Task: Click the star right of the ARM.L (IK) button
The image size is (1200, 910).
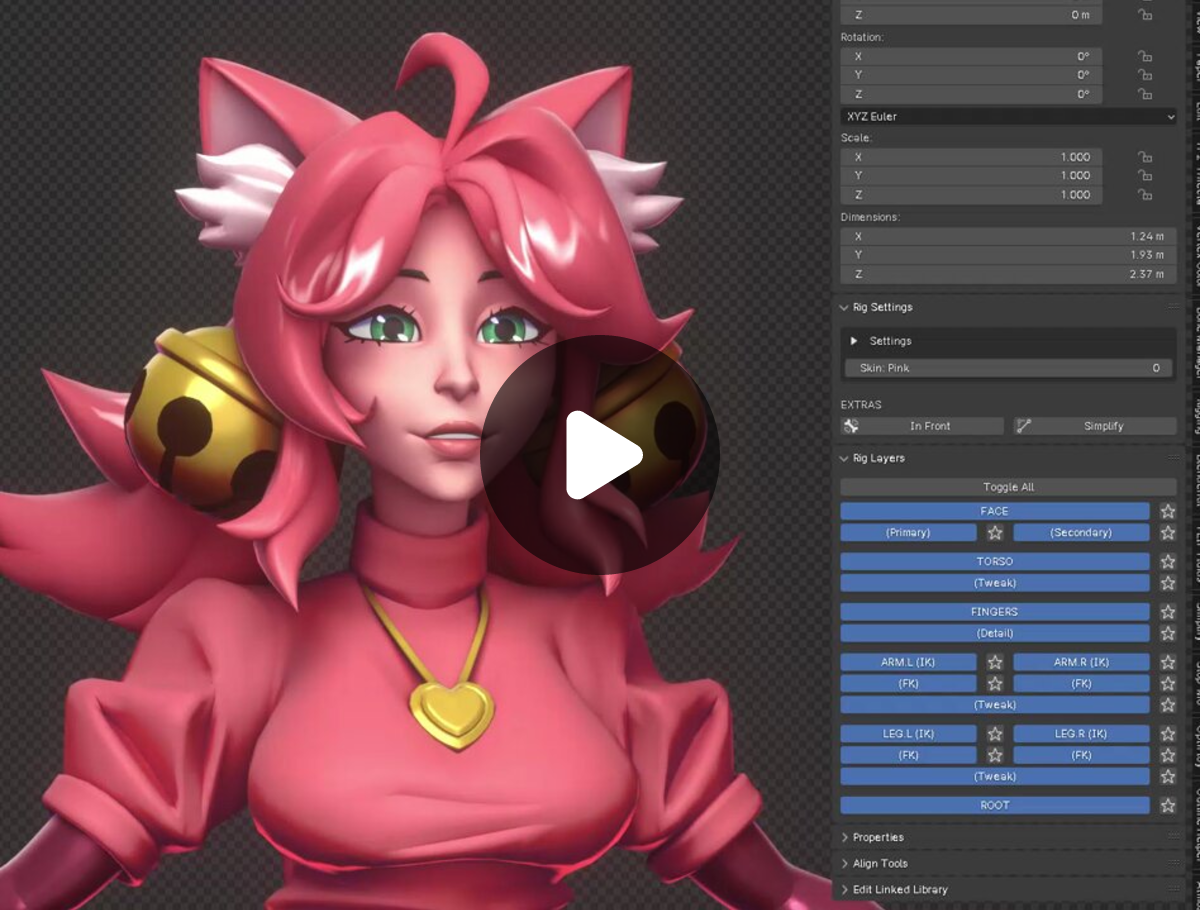Action: click(995, 662)
